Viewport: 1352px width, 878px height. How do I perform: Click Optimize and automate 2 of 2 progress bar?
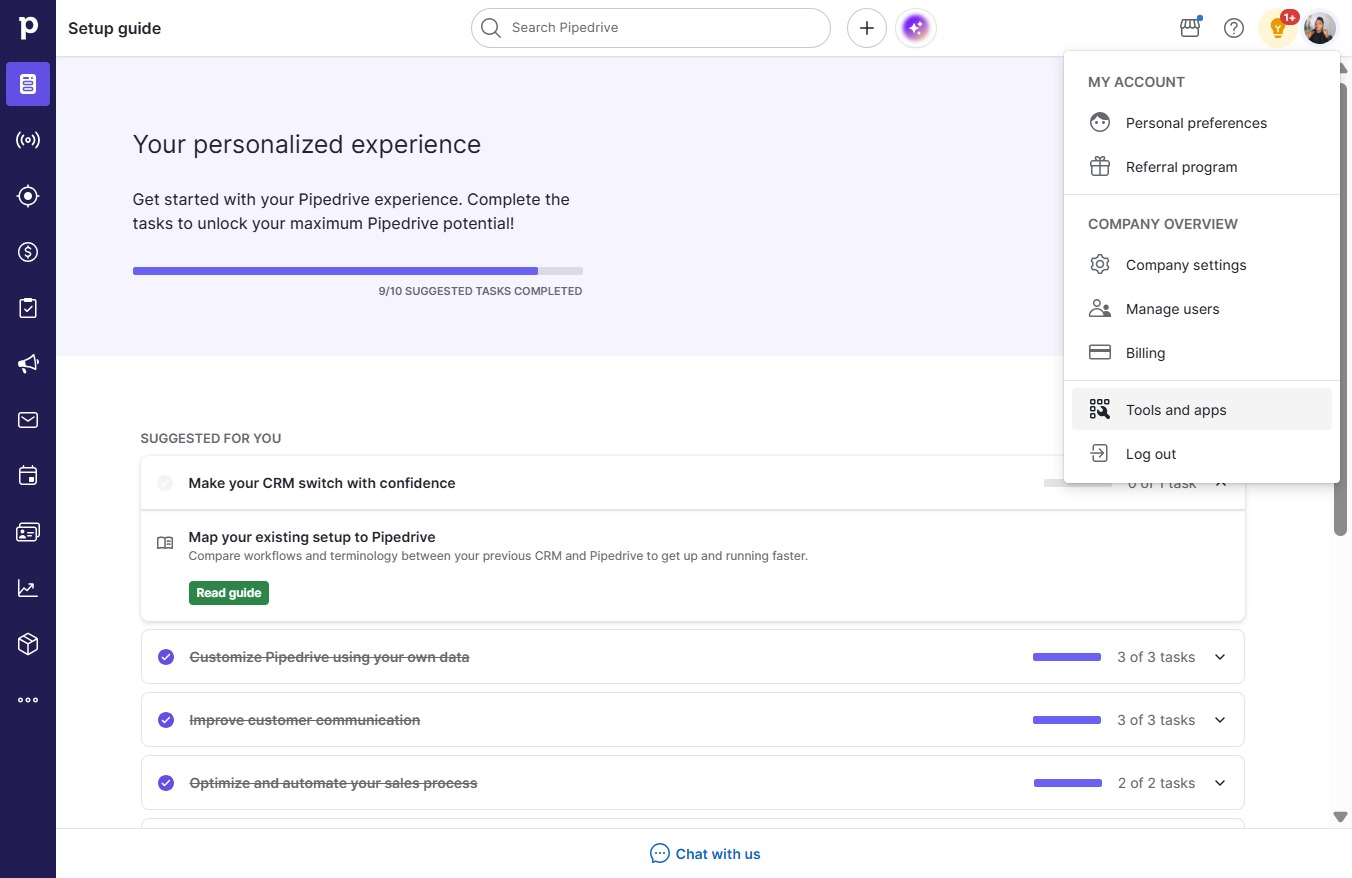1068,783
